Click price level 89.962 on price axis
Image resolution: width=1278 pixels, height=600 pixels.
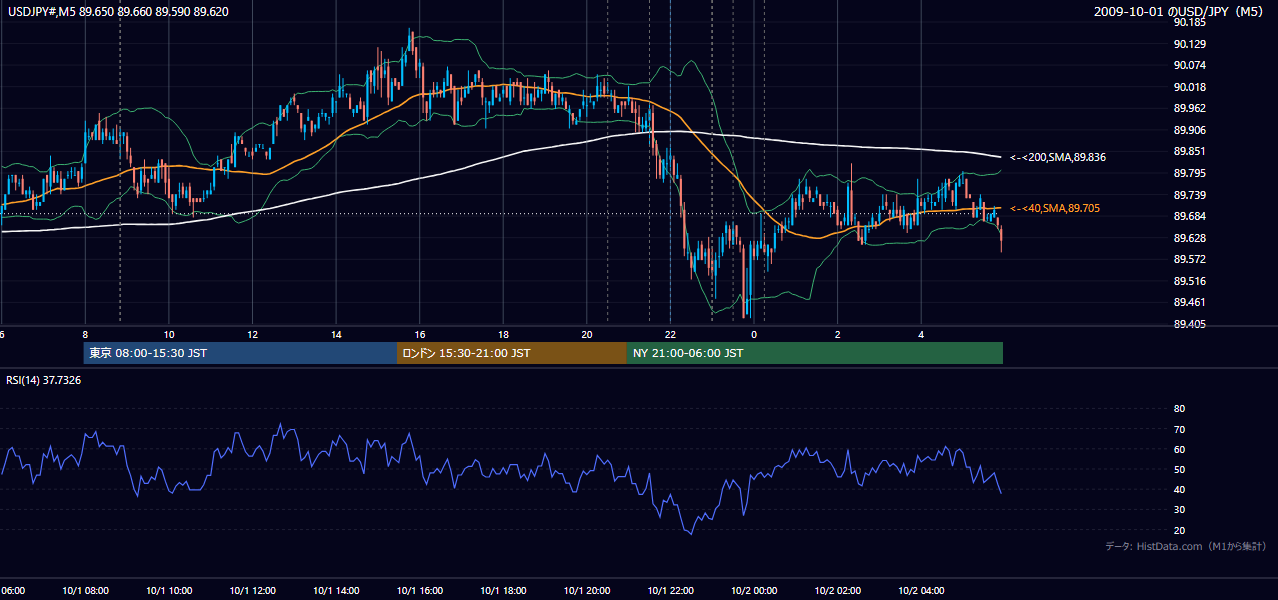[1190, 108]
